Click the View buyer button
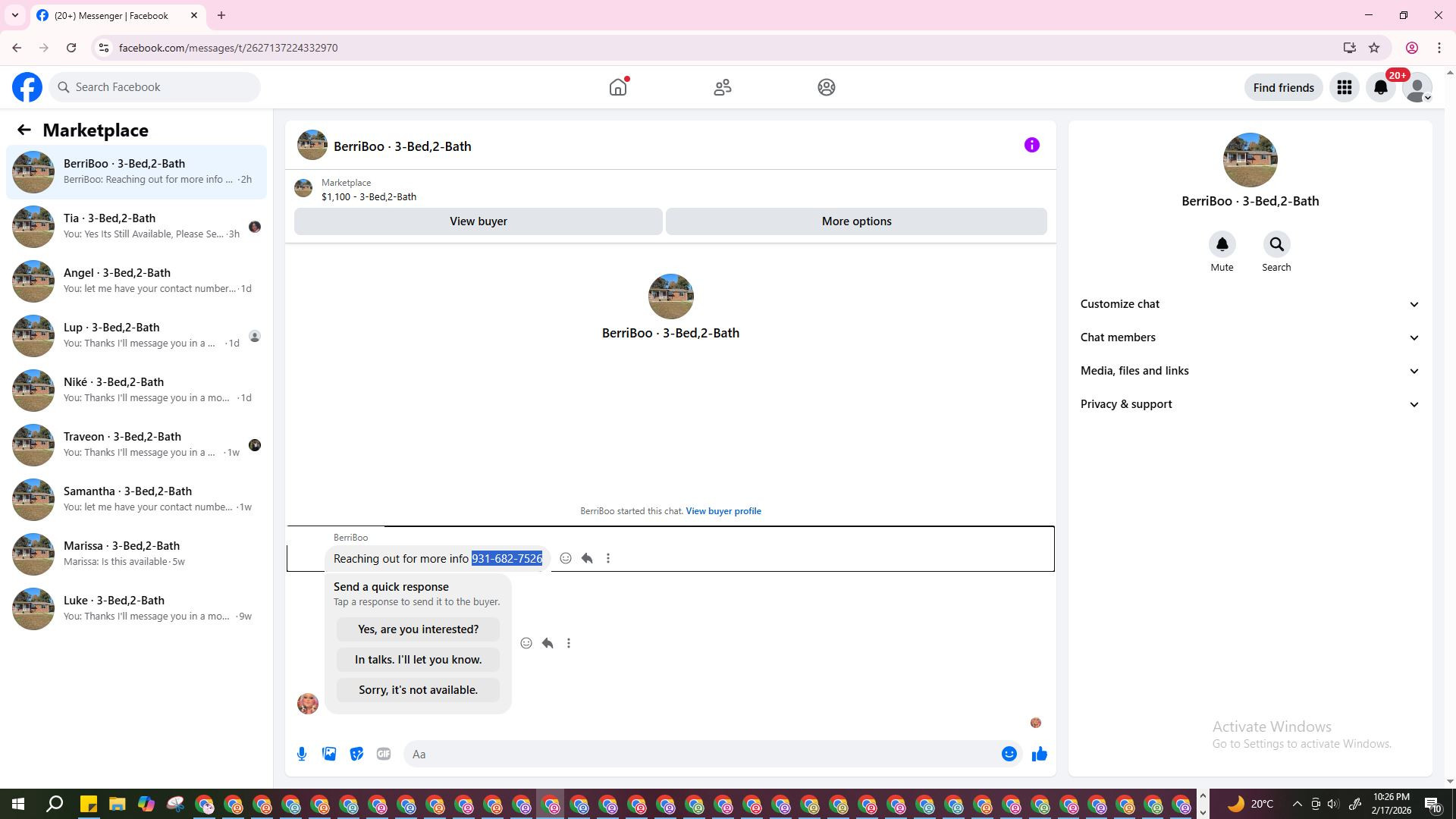 pyautogui.click(x=478, y=221)
